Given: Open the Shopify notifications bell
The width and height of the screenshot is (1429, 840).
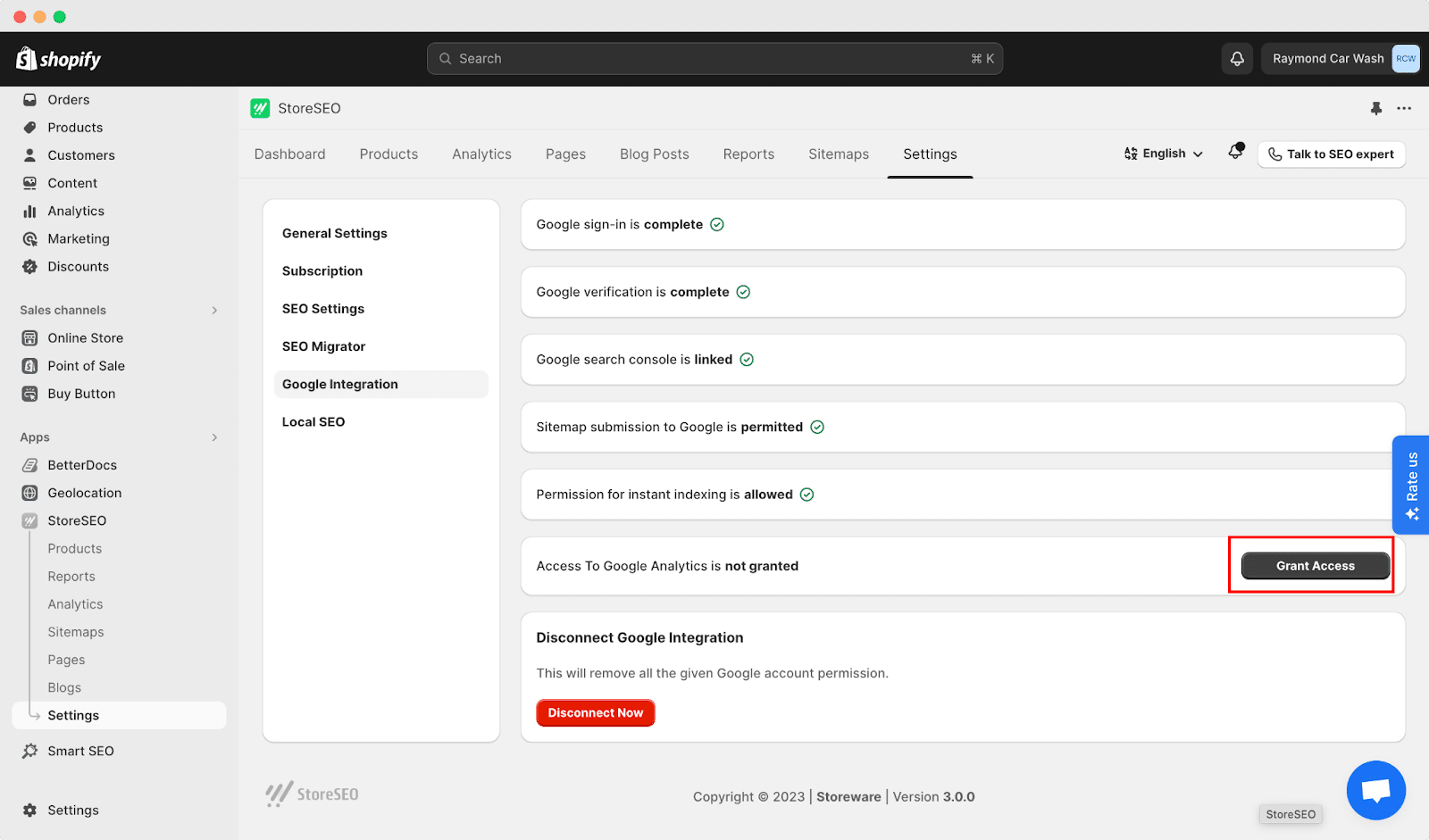Looking at the screenshot, I should click(x=1237, y=59).
